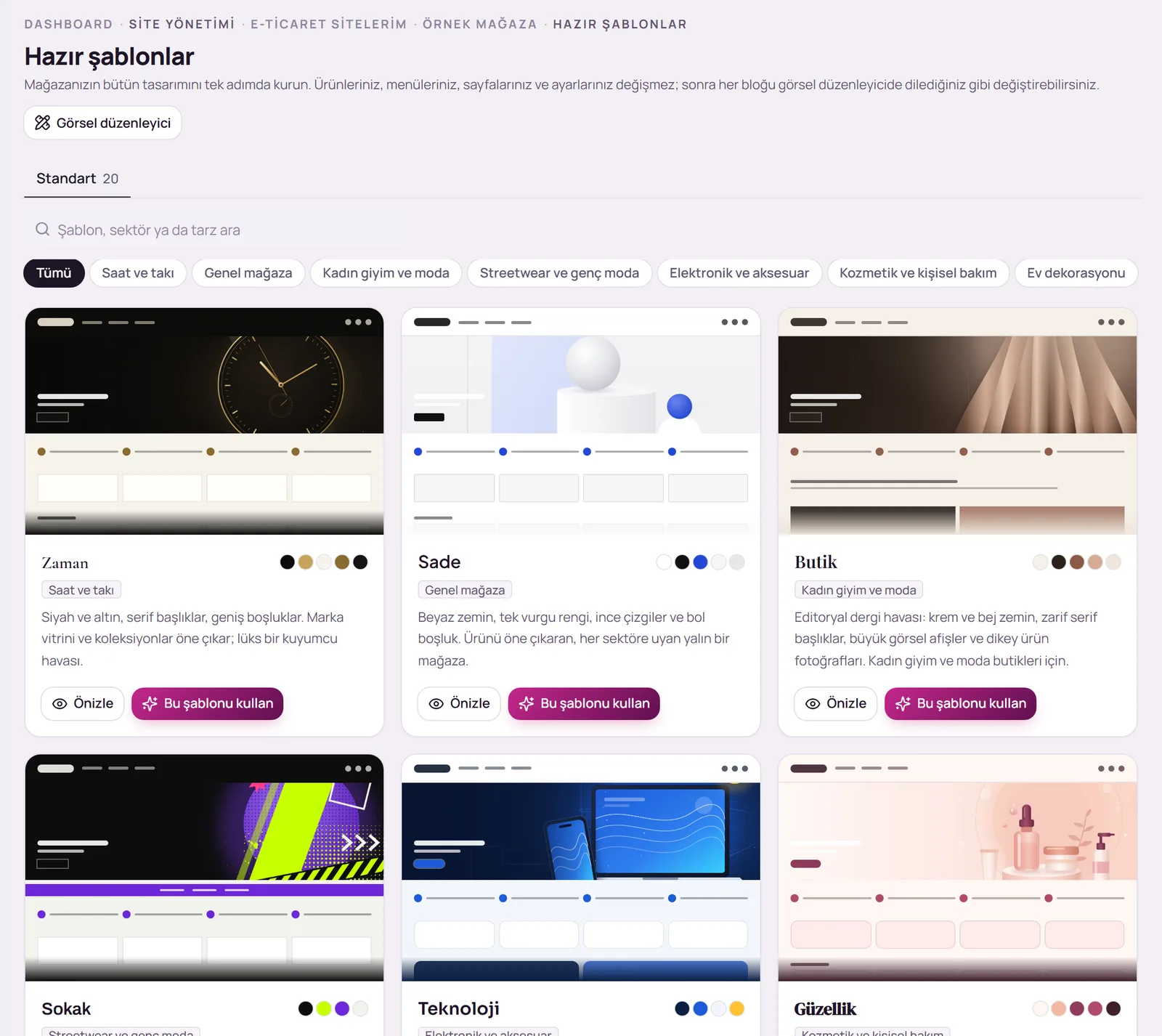Click the Genel mağaza tag on Sade card
This screenshot has height=1036, width=1162.
[465, 590]
